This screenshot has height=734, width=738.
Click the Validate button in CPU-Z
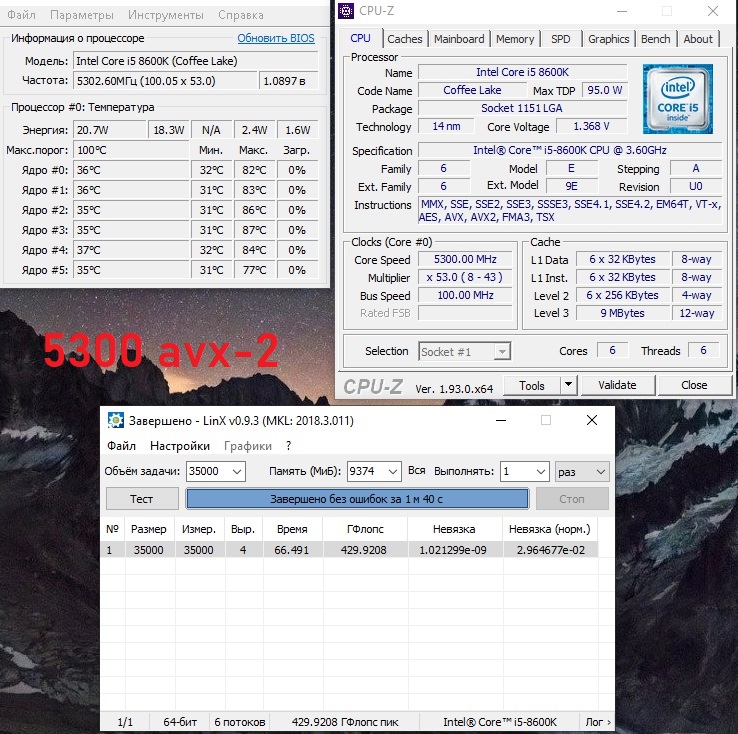pos(618,385)
